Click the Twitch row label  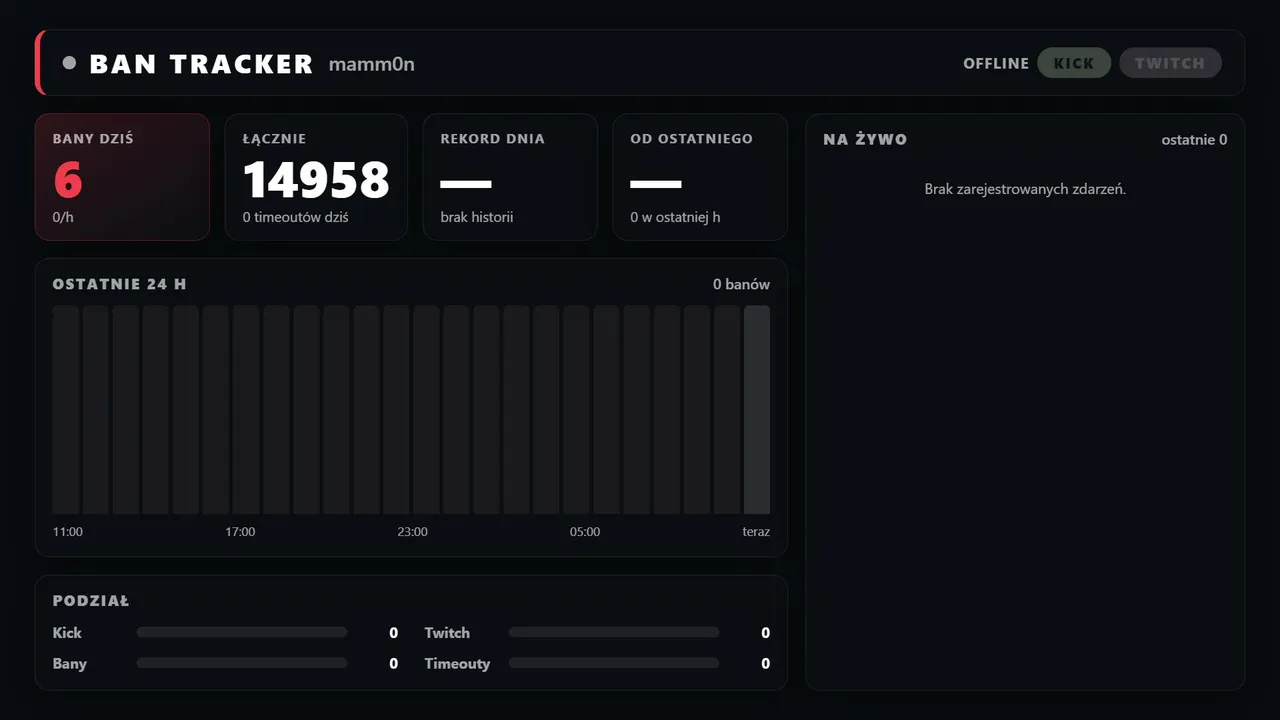[447, 633]
